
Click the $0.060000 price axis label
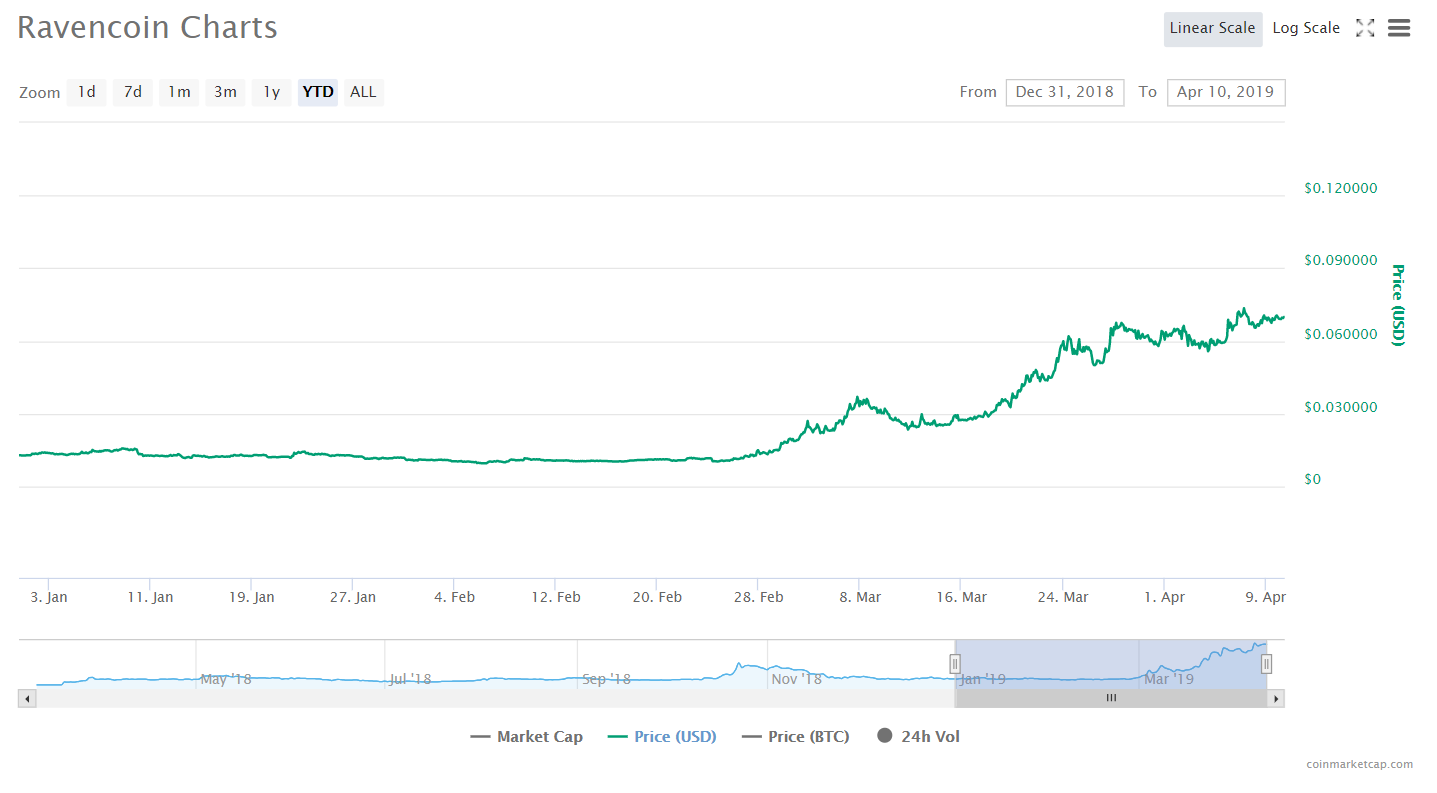click(x=1341, y=334)
